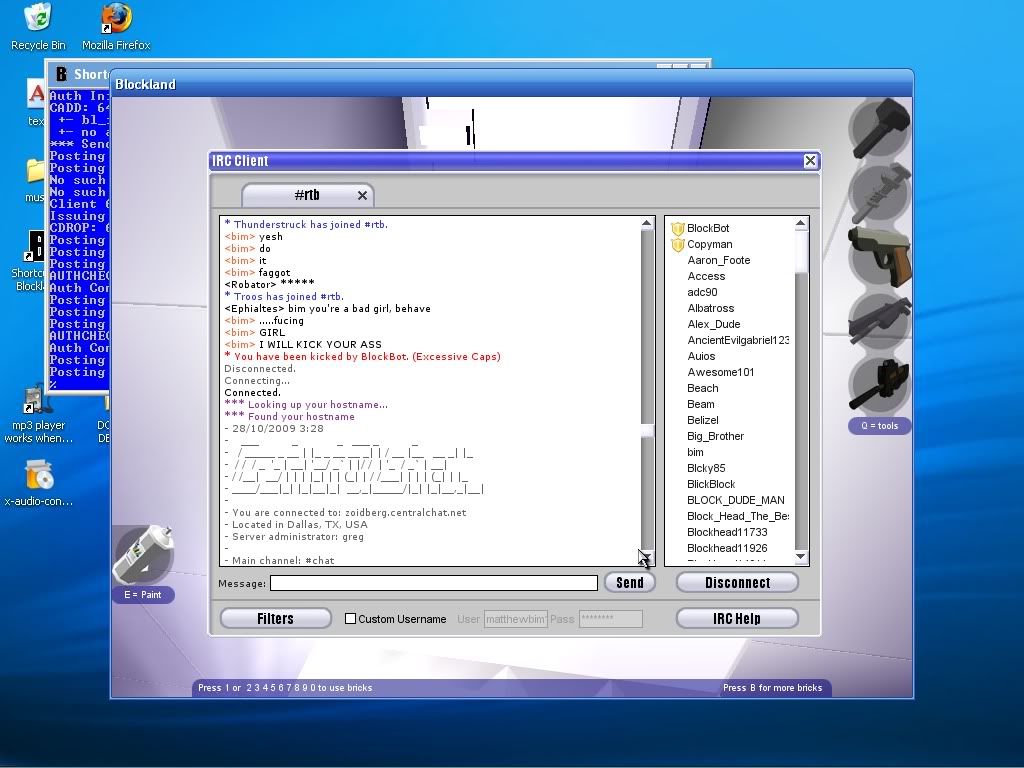This screenshot has height=768, width=1024.
Task: Select Access in the user list
Action: (x=706, y=276)
